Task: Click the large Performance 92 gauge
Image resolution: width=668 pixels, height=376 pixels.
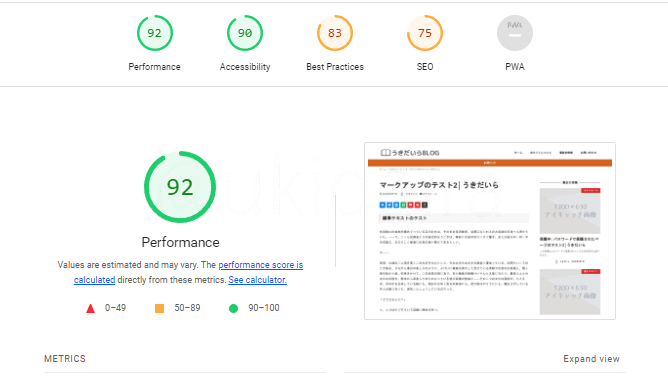Action: pyautogui.click(x=180, y=187)
